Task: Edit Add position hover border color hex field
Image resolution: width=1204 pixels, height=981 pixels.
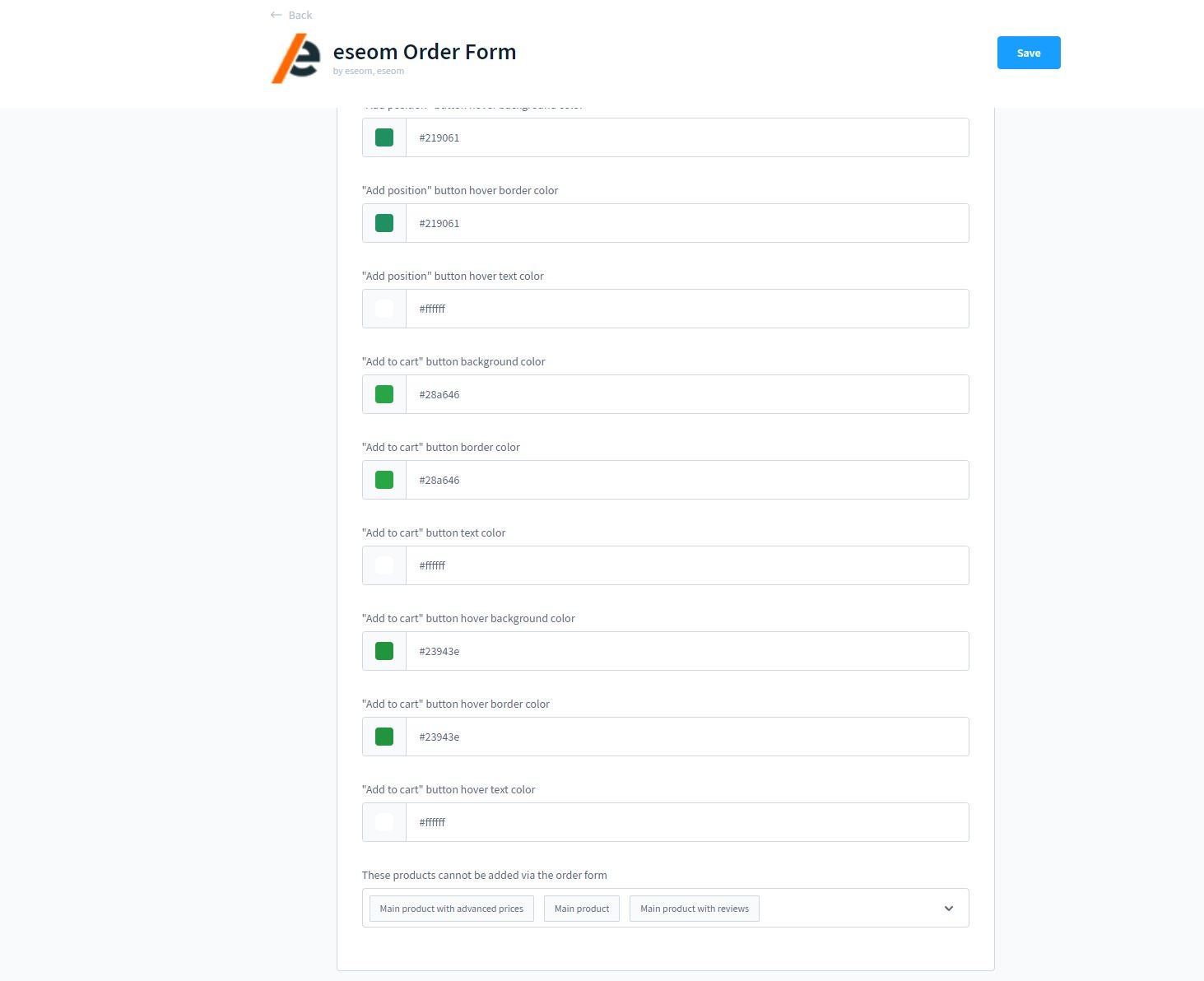Action: coord(687,223)
